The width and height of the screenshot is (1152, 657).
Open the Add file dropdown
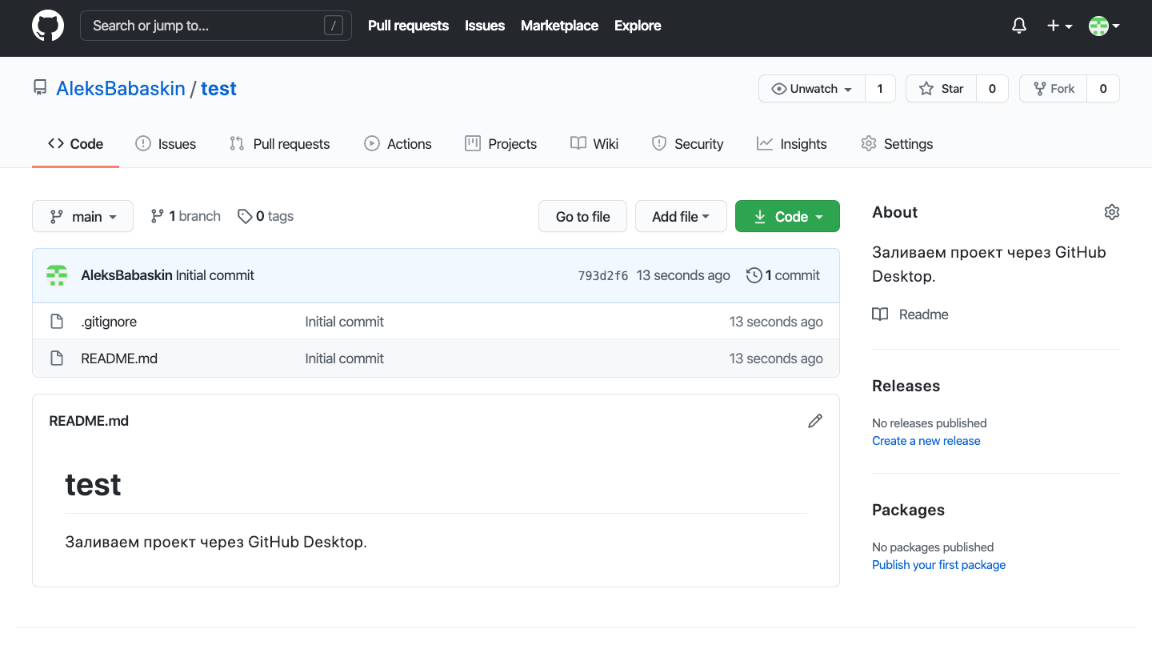click(680, 216)
